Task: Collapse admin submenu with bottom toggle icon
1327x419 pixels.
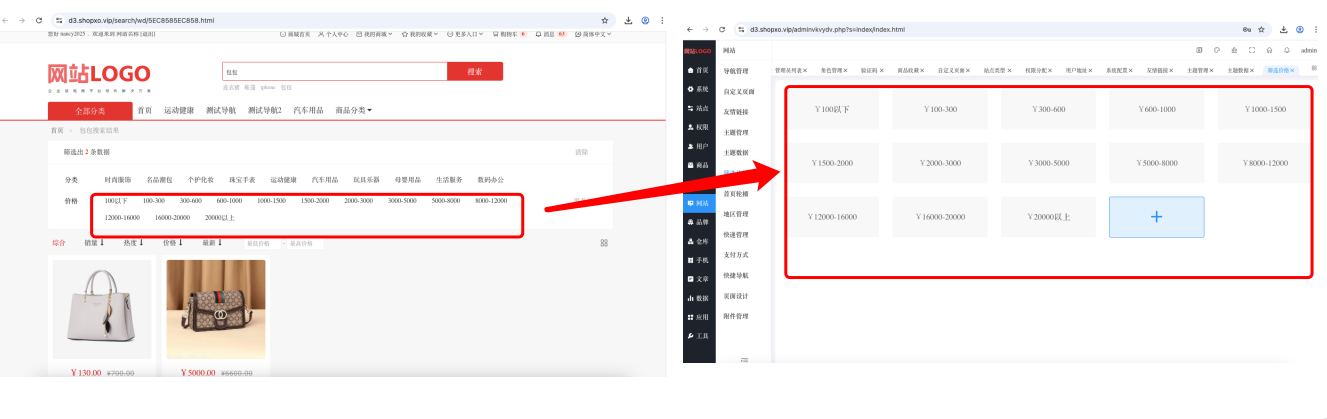Action: [744, 360]
